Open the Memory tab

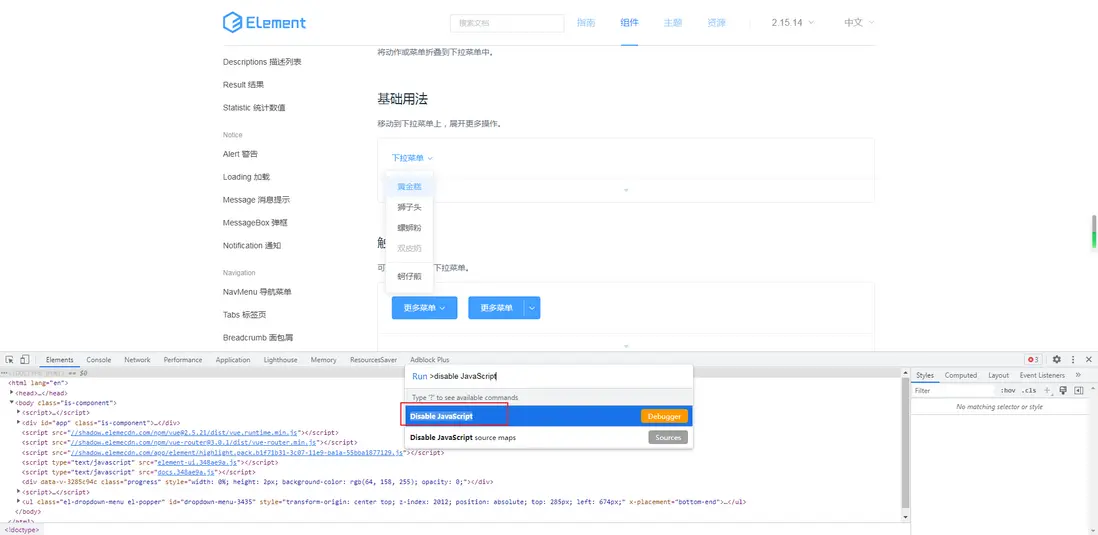324,360
